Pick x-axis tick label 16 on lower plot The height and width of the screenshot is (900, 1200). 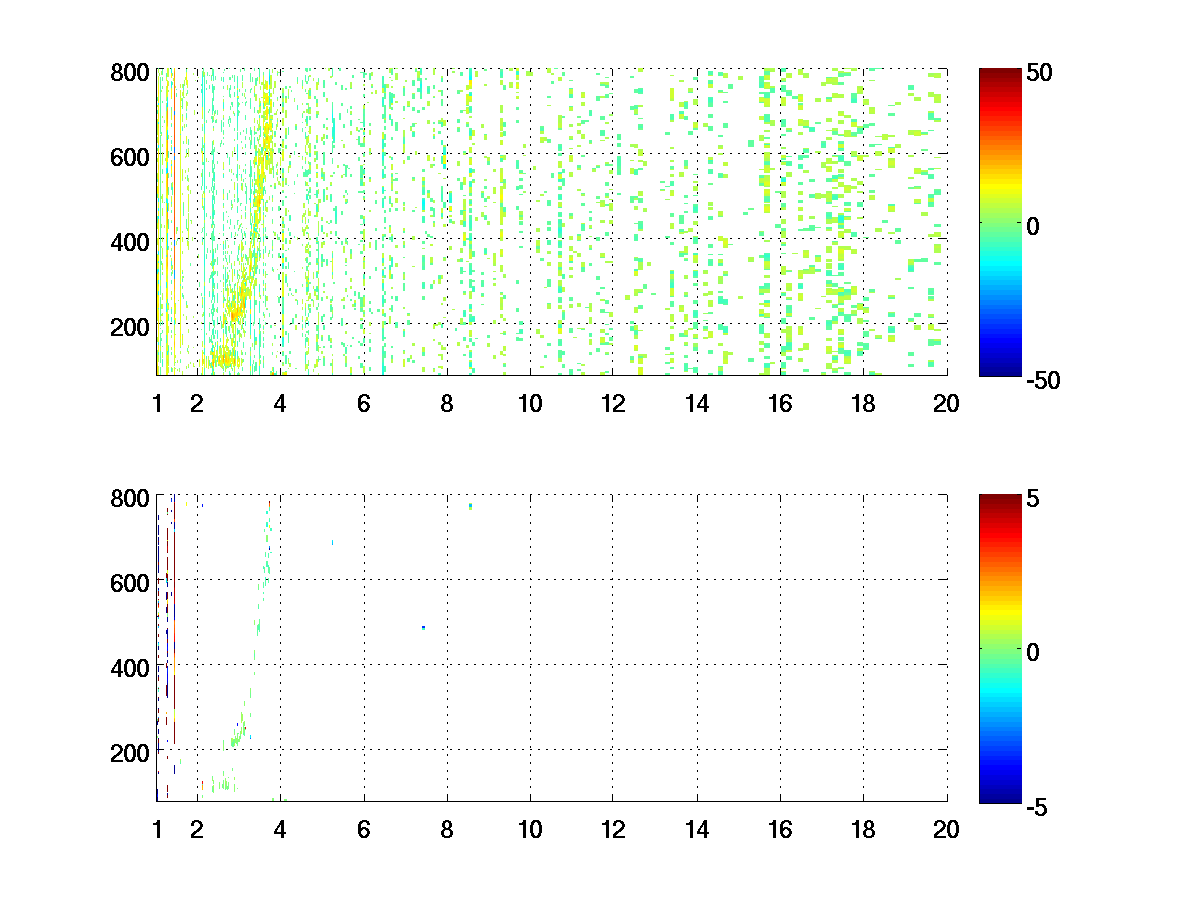tap(780, 829)
